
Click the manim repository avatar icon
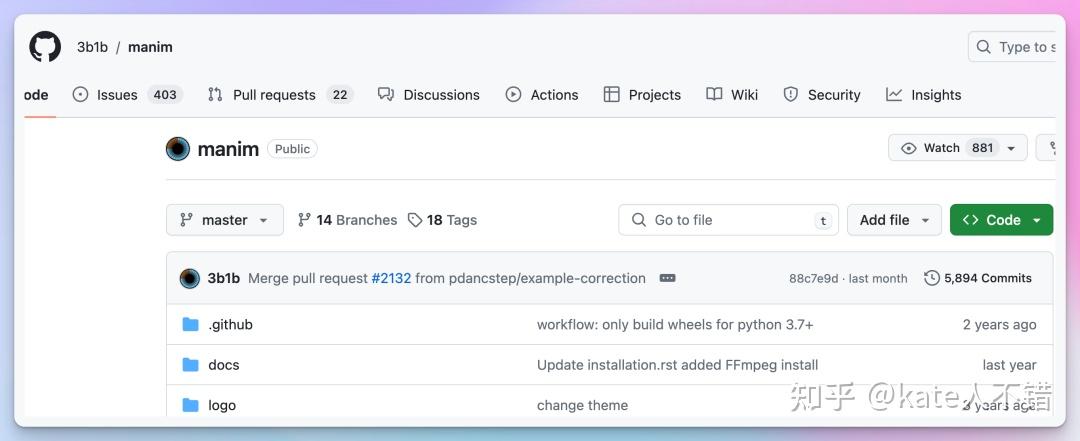(178, 149)
